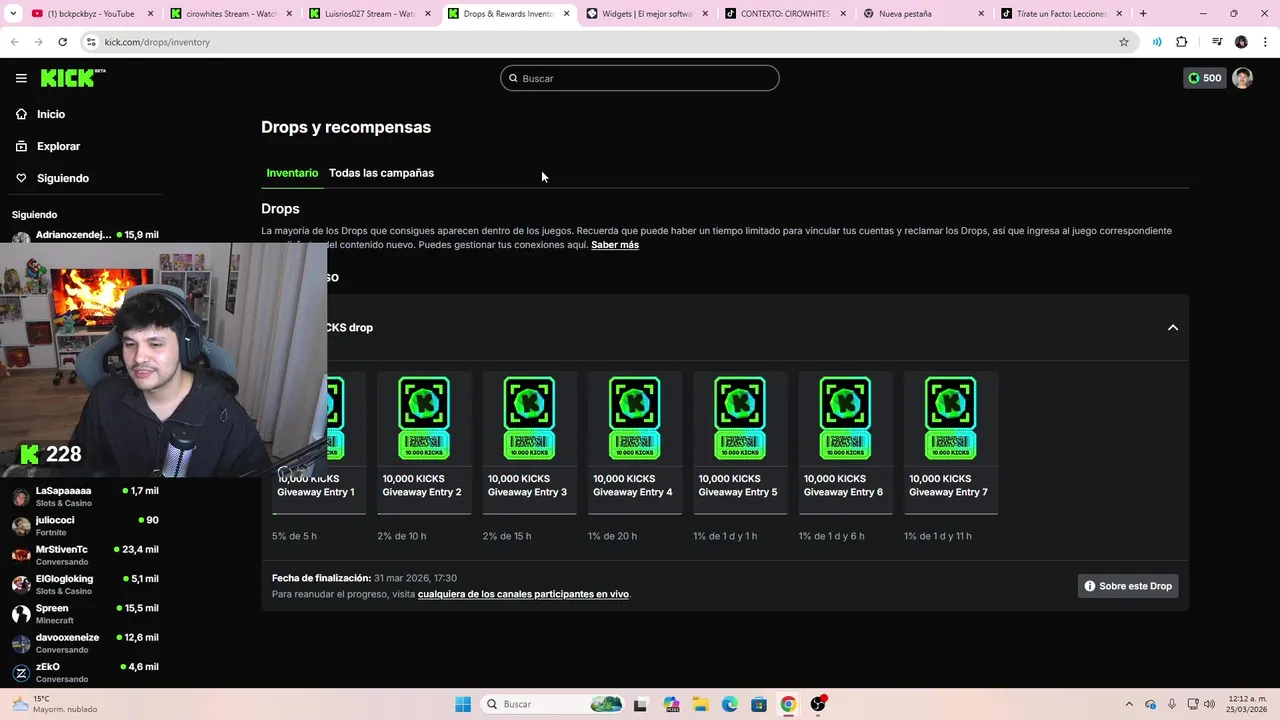Switch to Todas las campañas tab
The height and width of the screenshot is (720, 1280).
tap(381, 173)
